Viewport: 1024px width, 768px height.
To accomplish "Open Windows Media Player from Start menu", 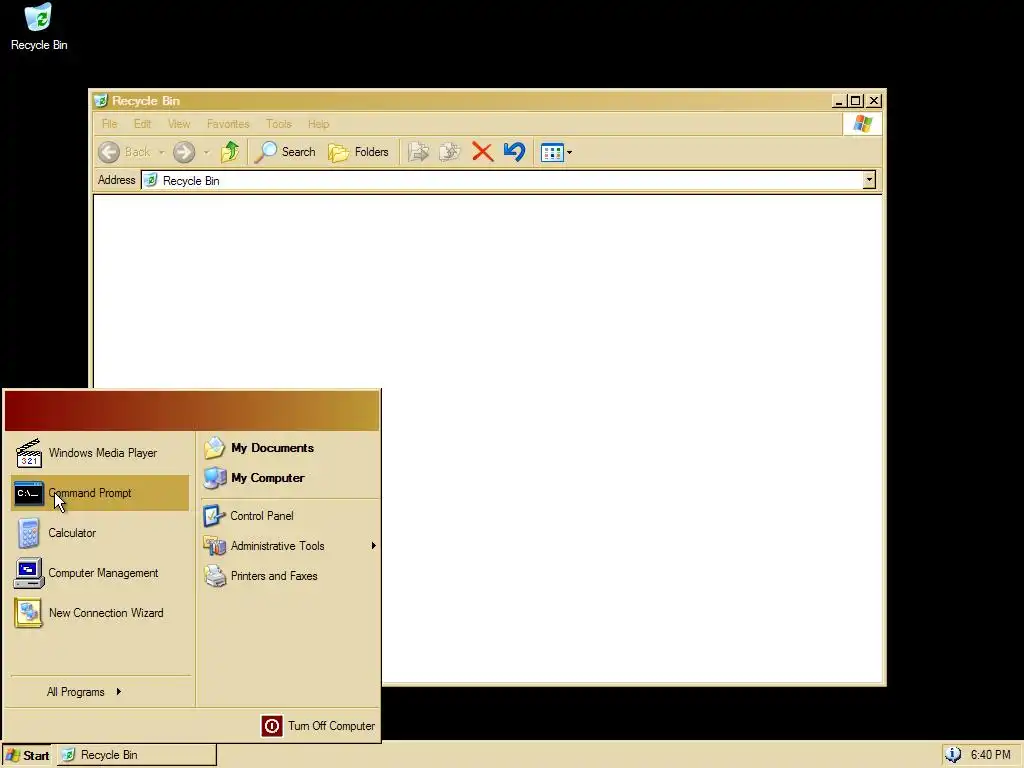I will tap(100, 453).
